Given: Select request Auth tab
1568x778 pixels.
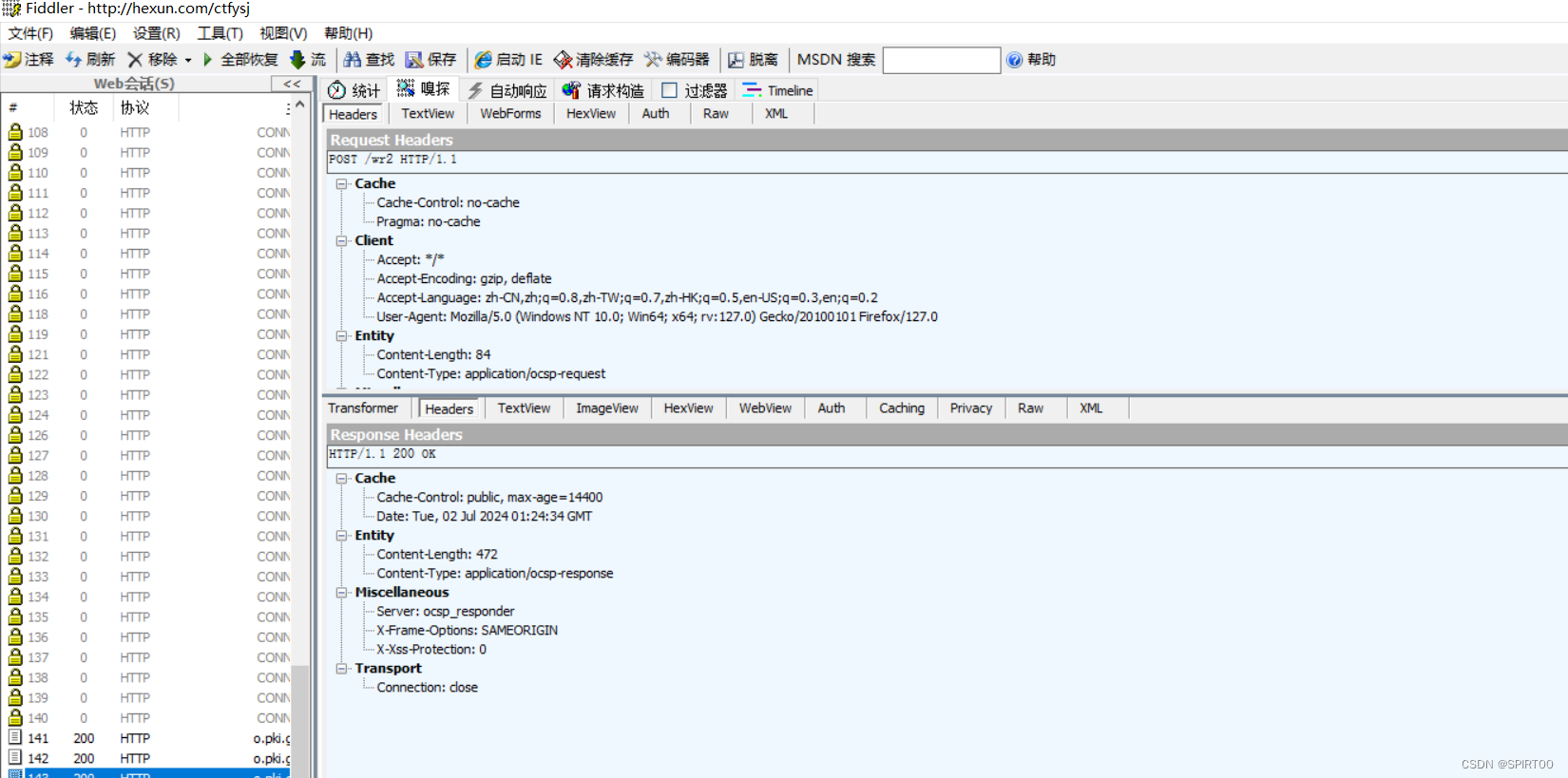Looking at the screenshot, I should tap(656, 113).
